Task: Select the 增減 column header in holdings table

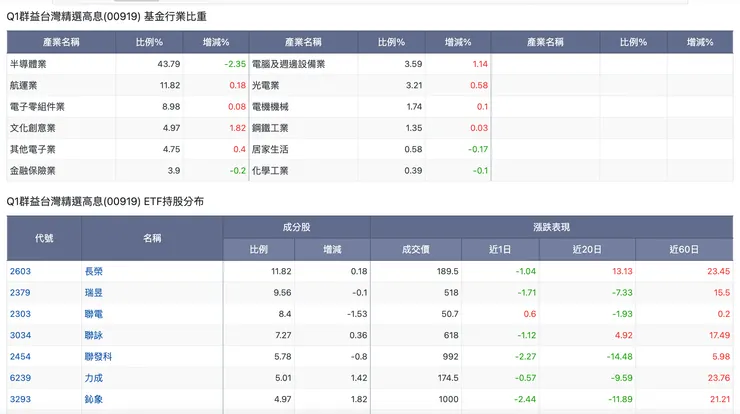Action: click(332, 249)
